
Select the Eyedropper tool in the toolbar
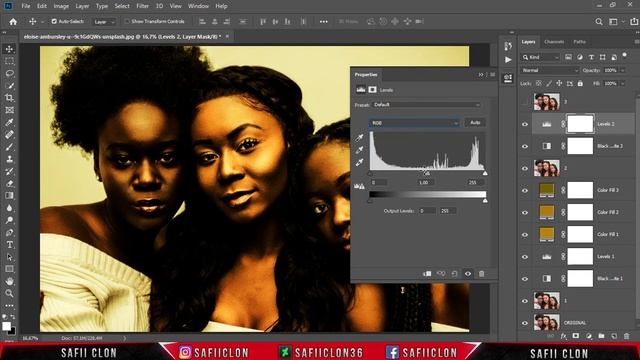pos(9,122)
